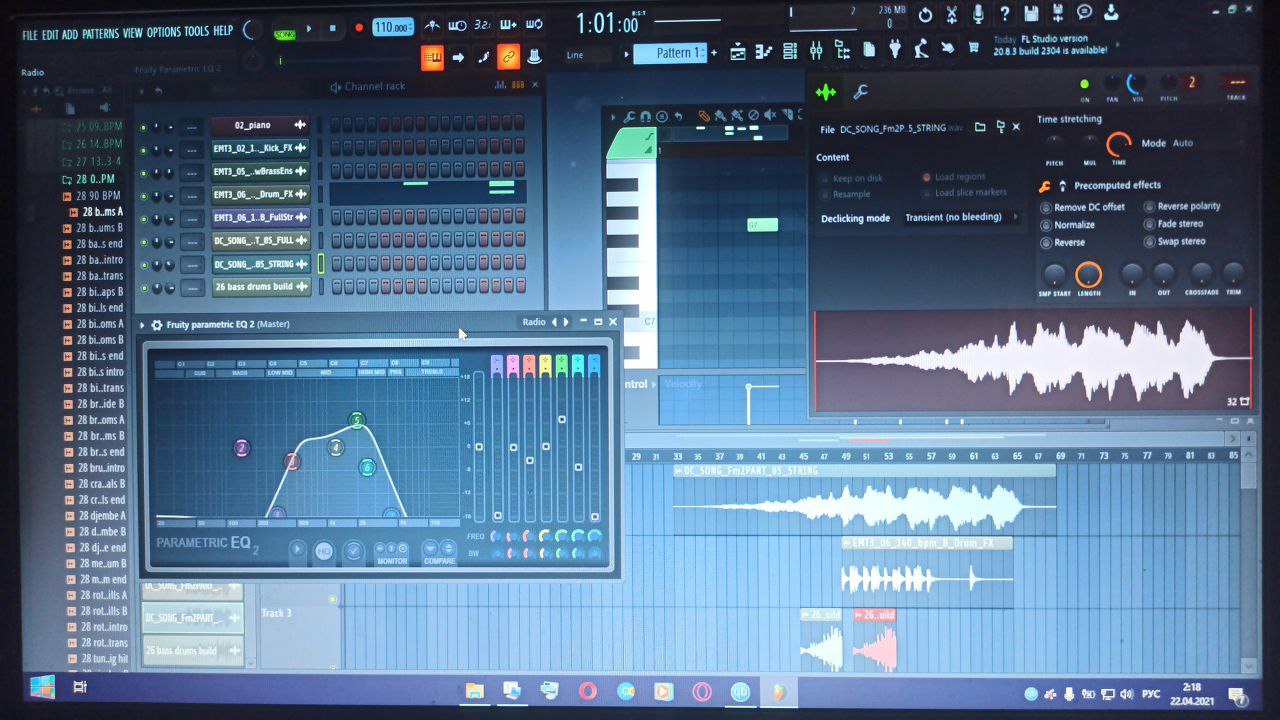Expand the EQ 2 window options arrow
1280x720 pixels.
(x=142, y=325)
